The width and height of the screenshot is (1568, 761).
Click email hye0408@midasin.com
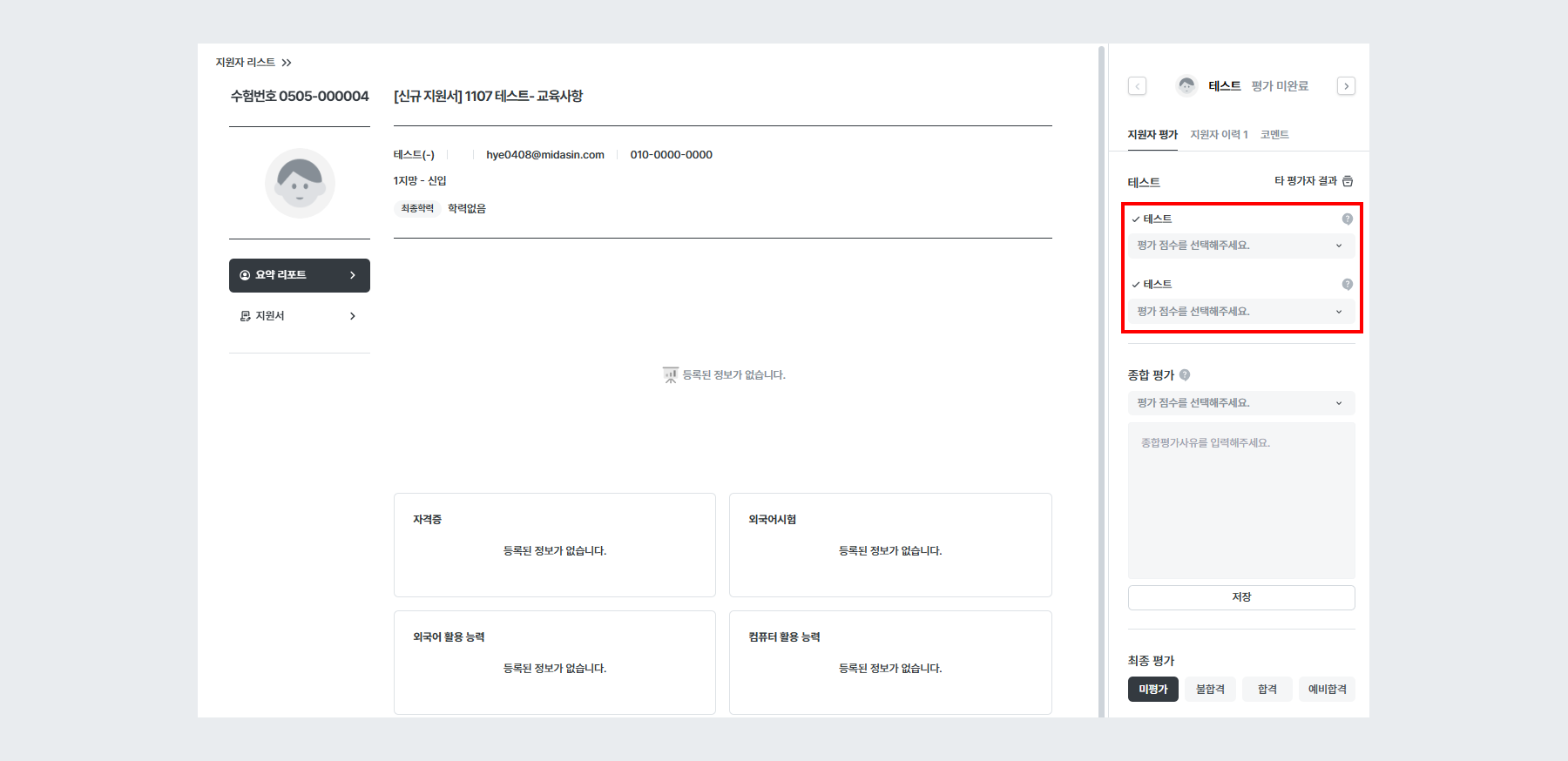[545, 155]
